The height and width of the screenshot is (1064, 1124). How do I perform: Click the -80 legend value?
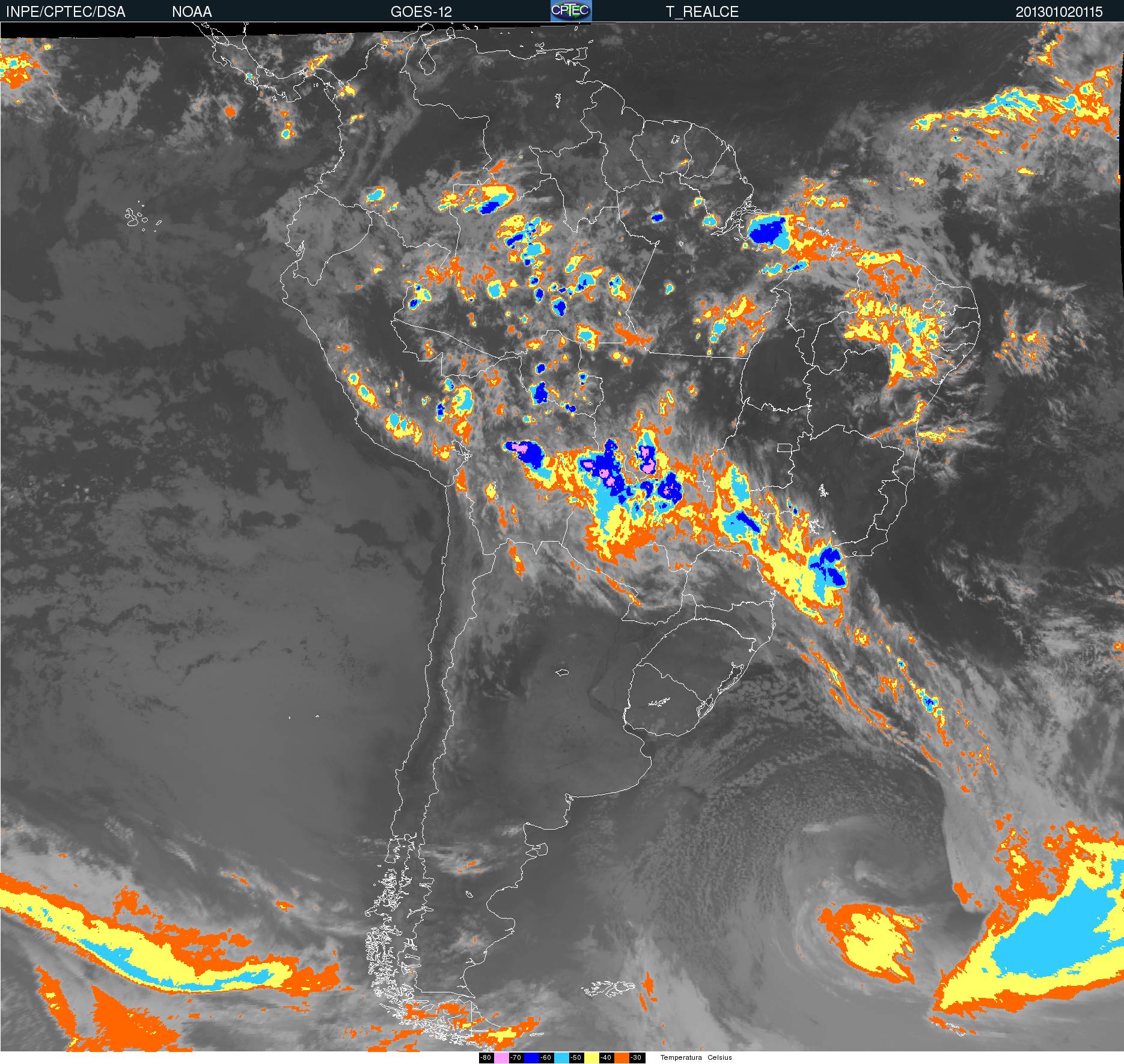pos(486,1058)
